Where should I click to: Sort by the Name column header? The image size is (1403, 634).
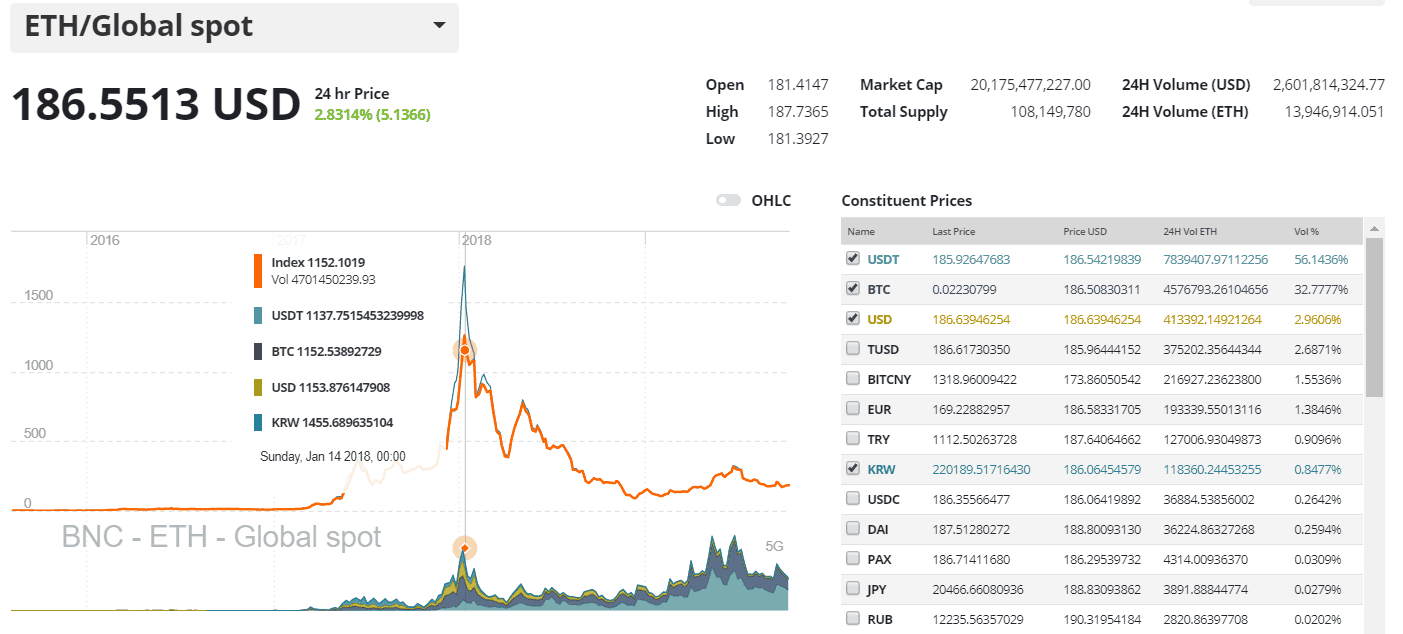click(861, 231)
